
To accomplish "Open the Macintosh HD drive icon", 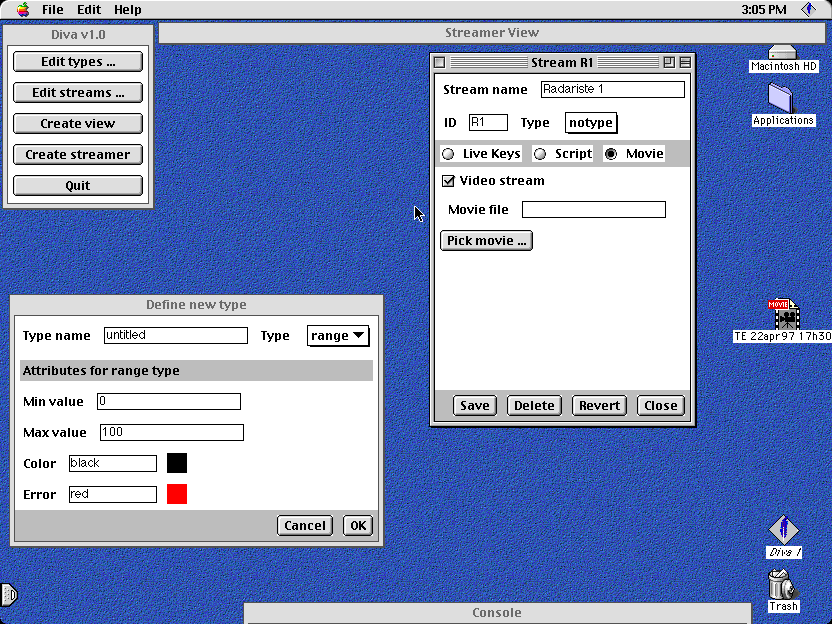I will (x=783, y=53).
